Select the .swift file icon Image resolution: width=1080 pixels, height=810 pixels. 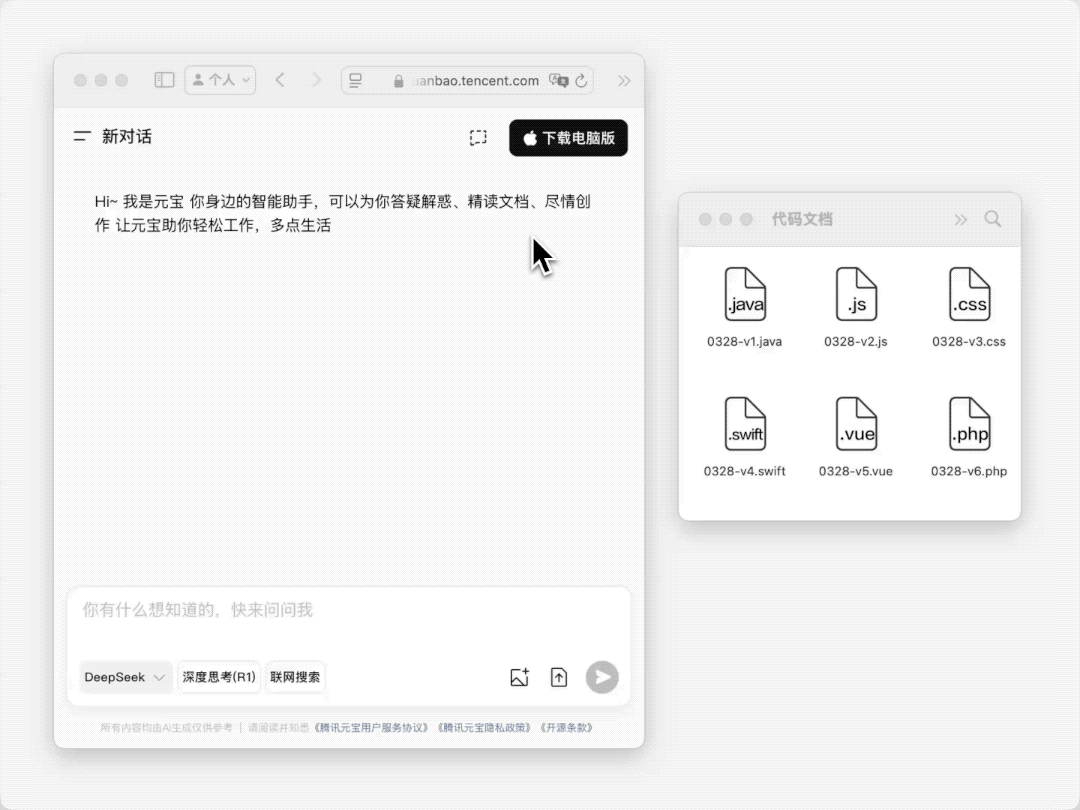(x=745, y=424)
